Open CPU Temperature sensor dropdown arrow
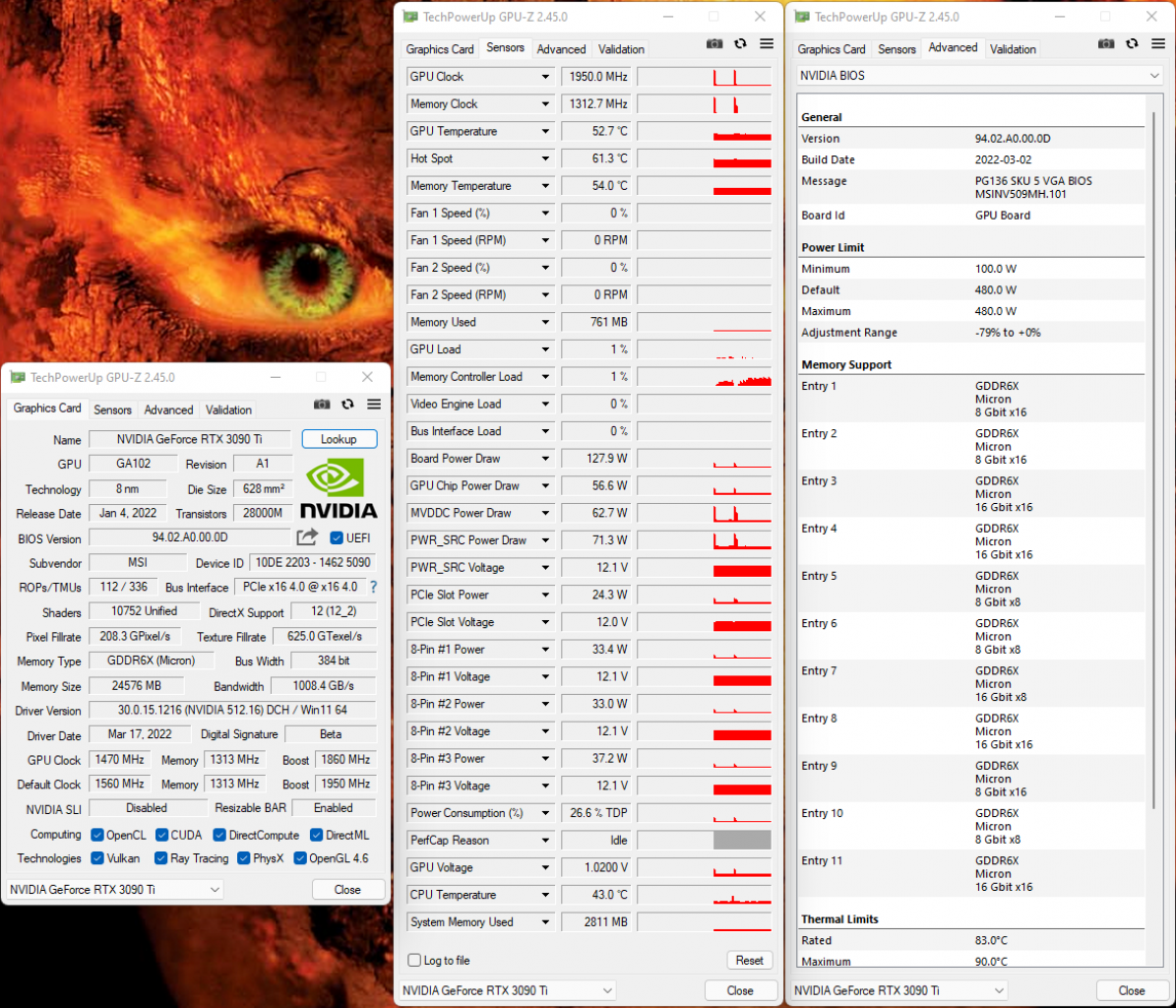This screenshot has height=1008, width=1176. coord(545,895)
